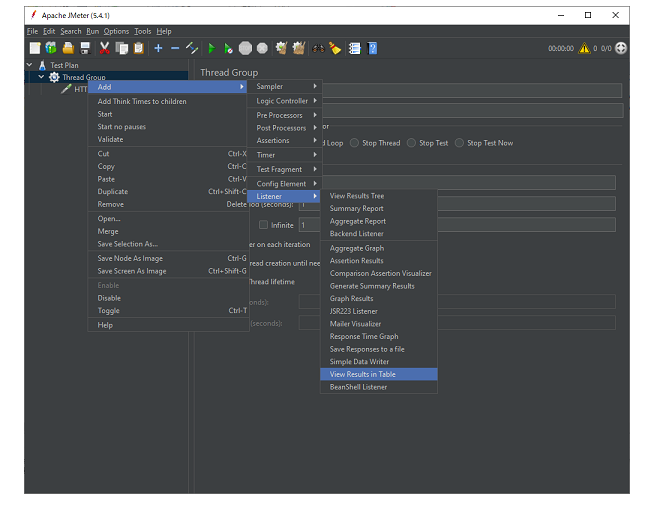This screenshot has height=506, width=657.
Task: Expand the Pre Processors submenu
Action: click(x=284, y=115)
